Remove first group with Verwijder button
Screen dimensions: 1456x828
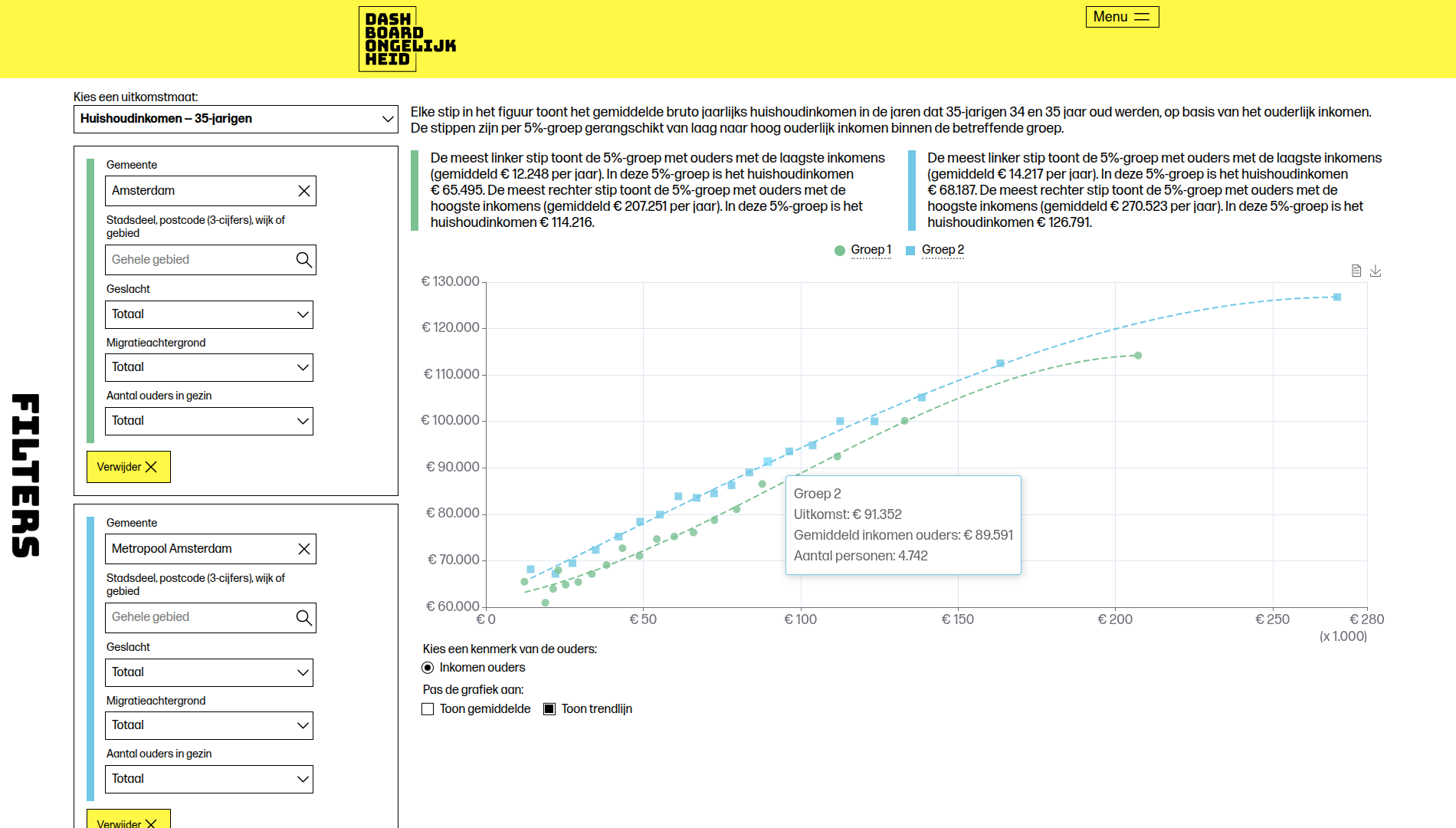click(128, 467)
